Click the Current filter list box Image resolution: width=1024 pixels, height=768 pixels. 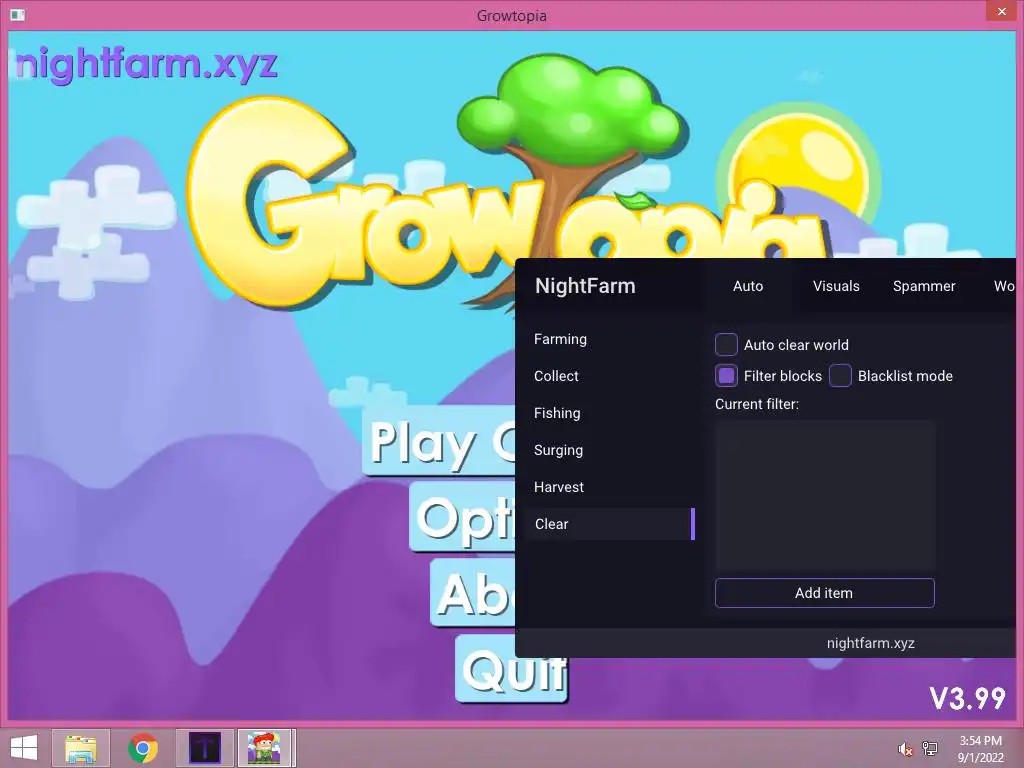tap(825, 494)
